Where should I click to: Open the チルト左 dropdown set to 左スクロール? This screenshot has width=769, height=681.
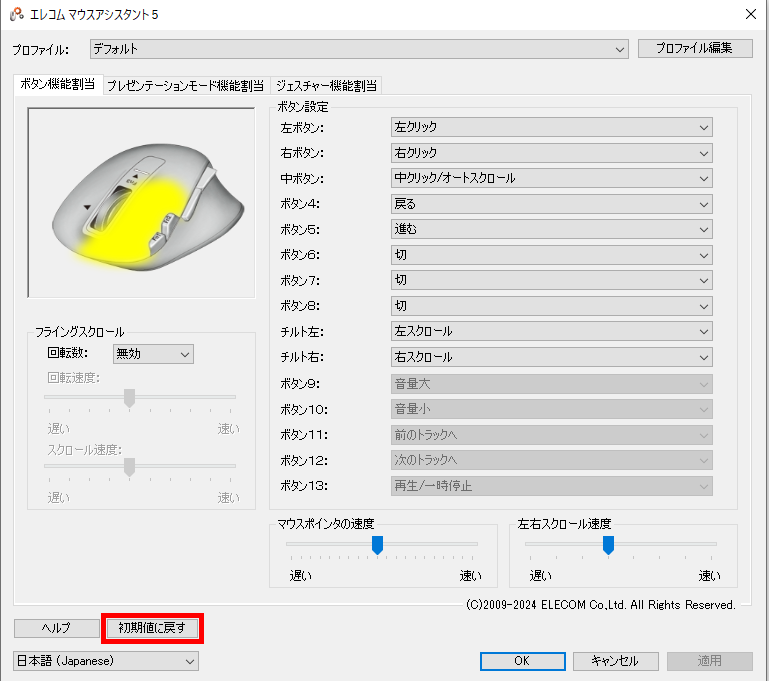(551, 331)
